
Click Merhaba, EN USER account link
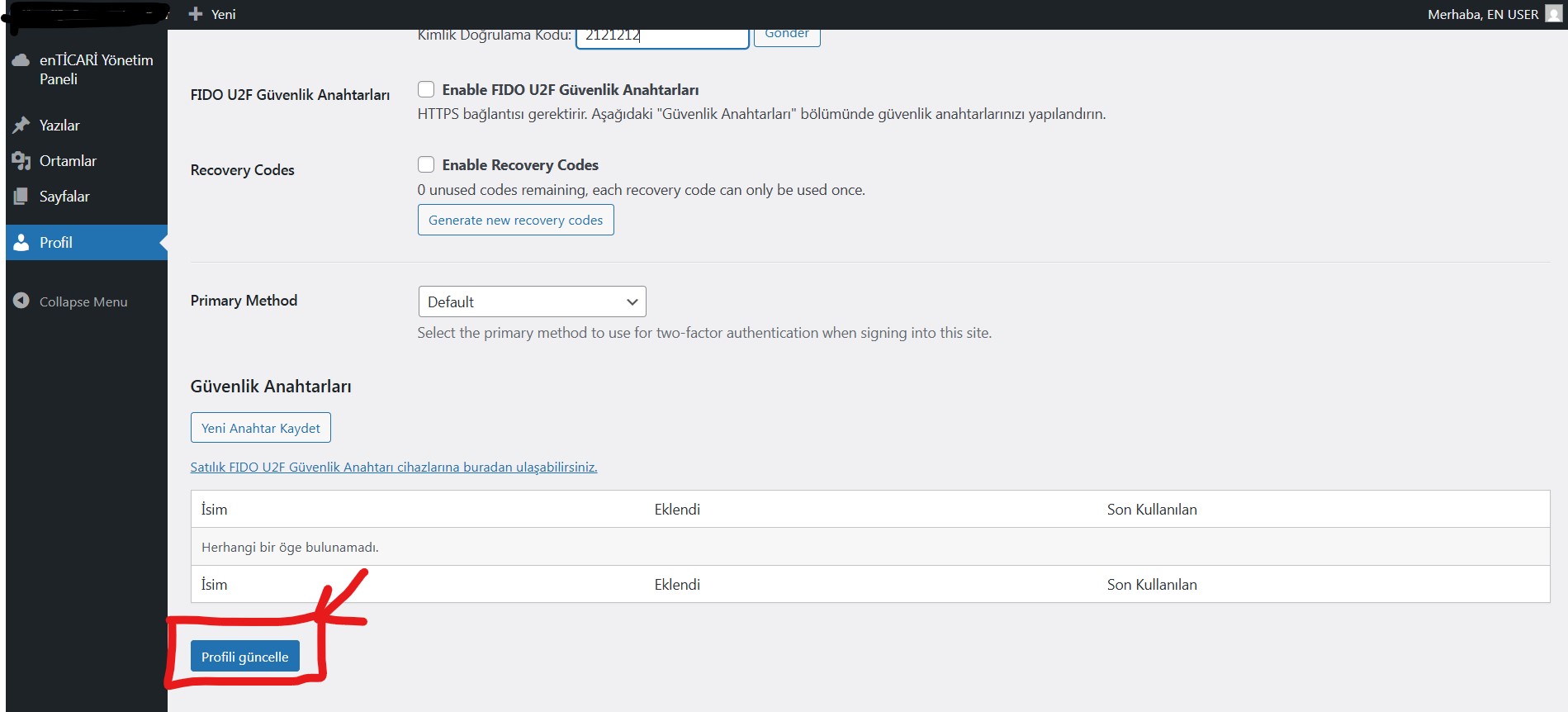coord(1483,14)
